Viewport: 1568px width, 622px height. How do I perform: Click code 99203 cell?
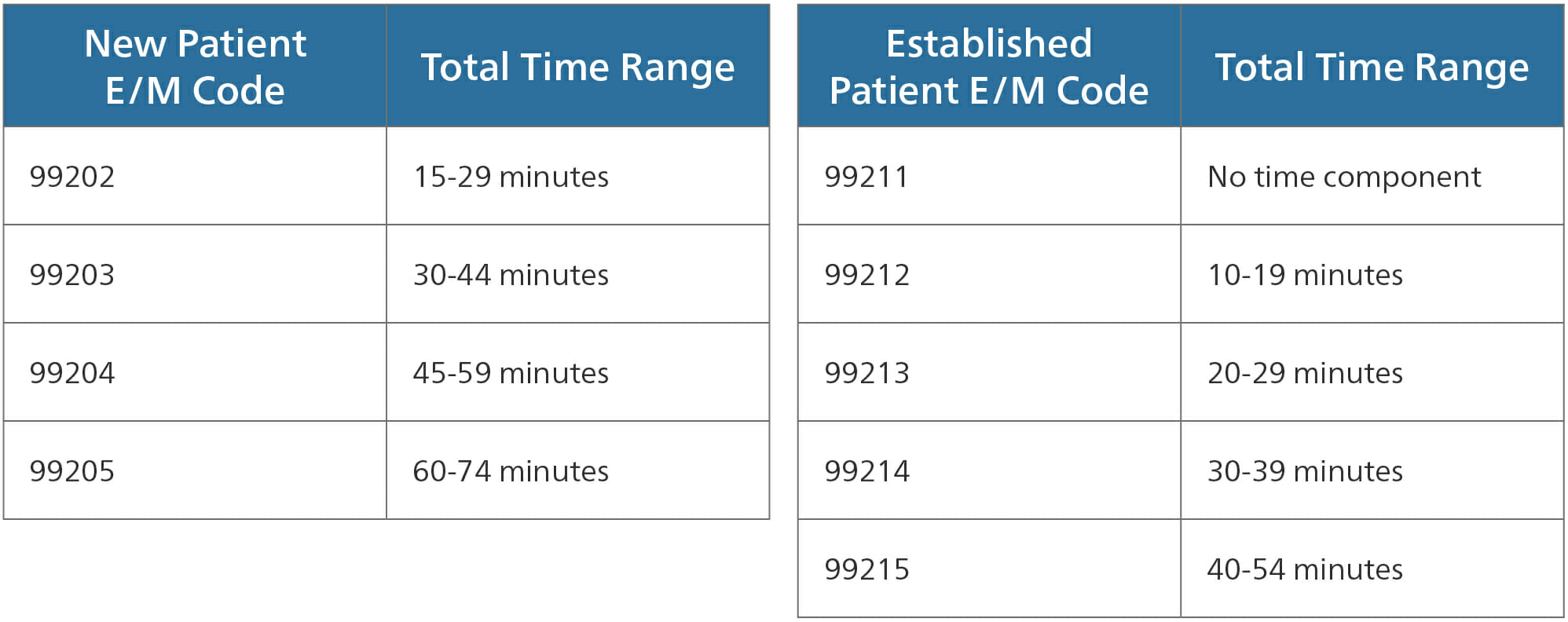click(x=72, y=275)
